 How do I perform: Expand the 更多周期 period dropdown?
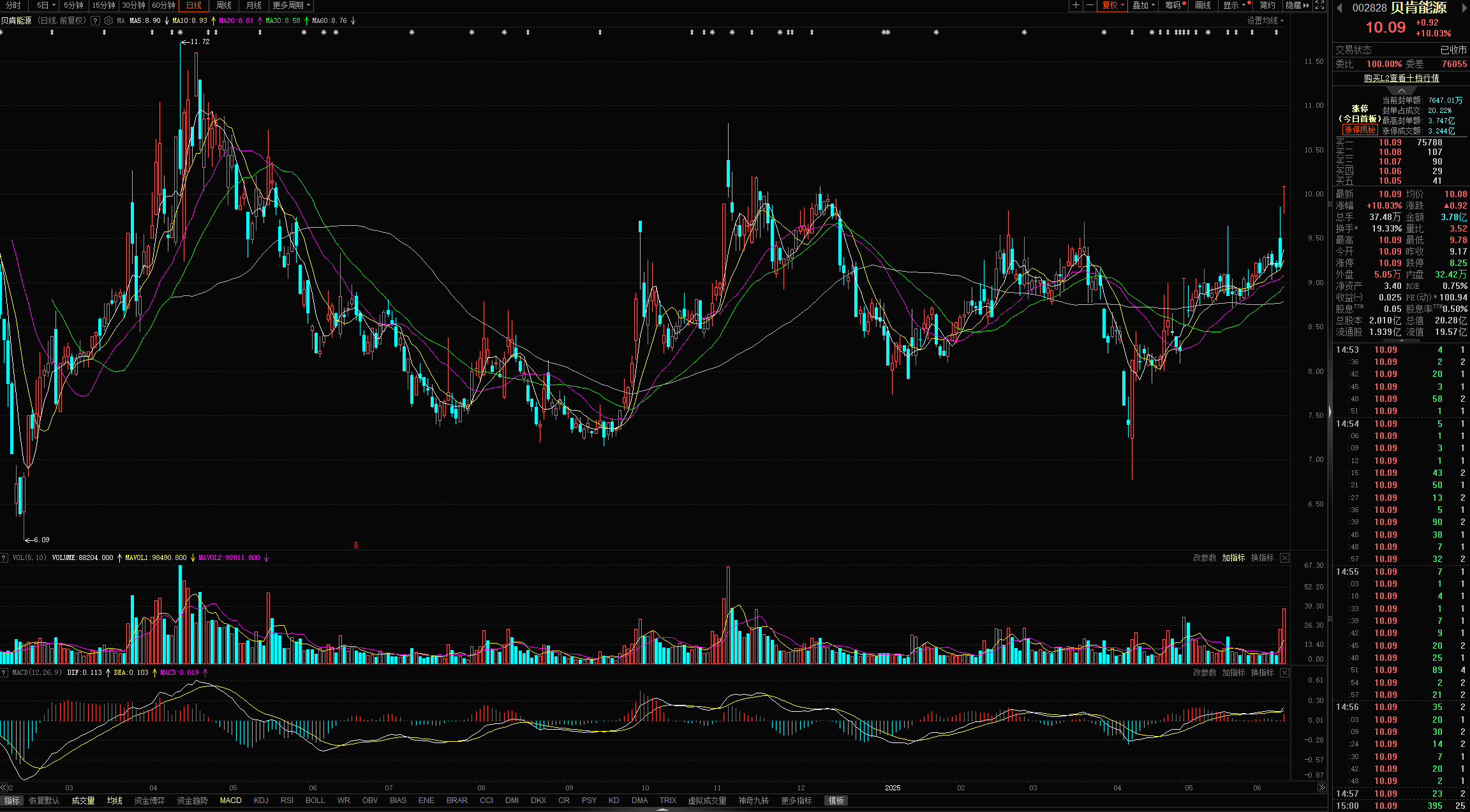pos(291,5)
